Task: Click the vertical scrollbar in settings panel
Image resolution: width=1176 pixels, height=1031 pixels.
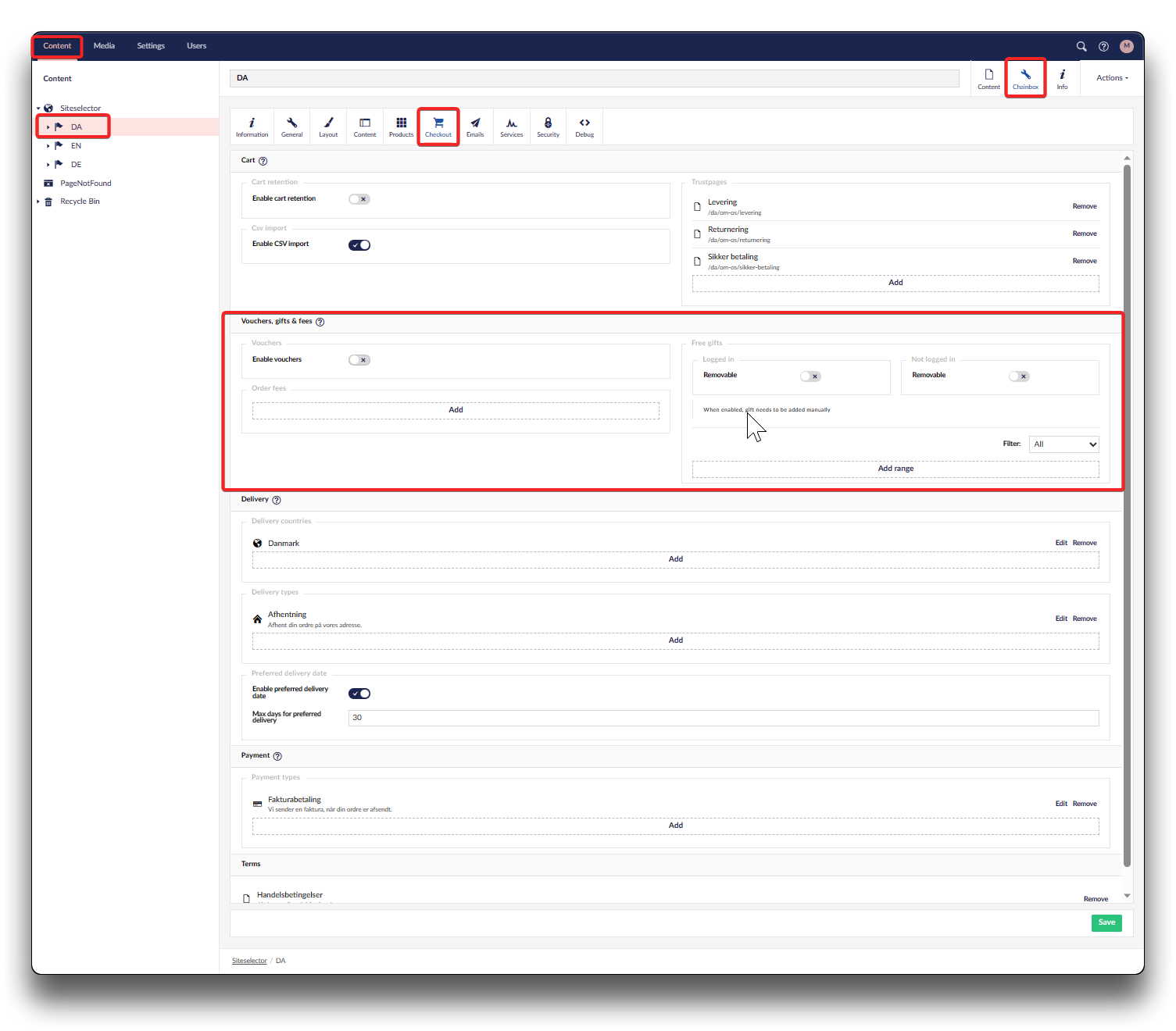Action: 1127,515
